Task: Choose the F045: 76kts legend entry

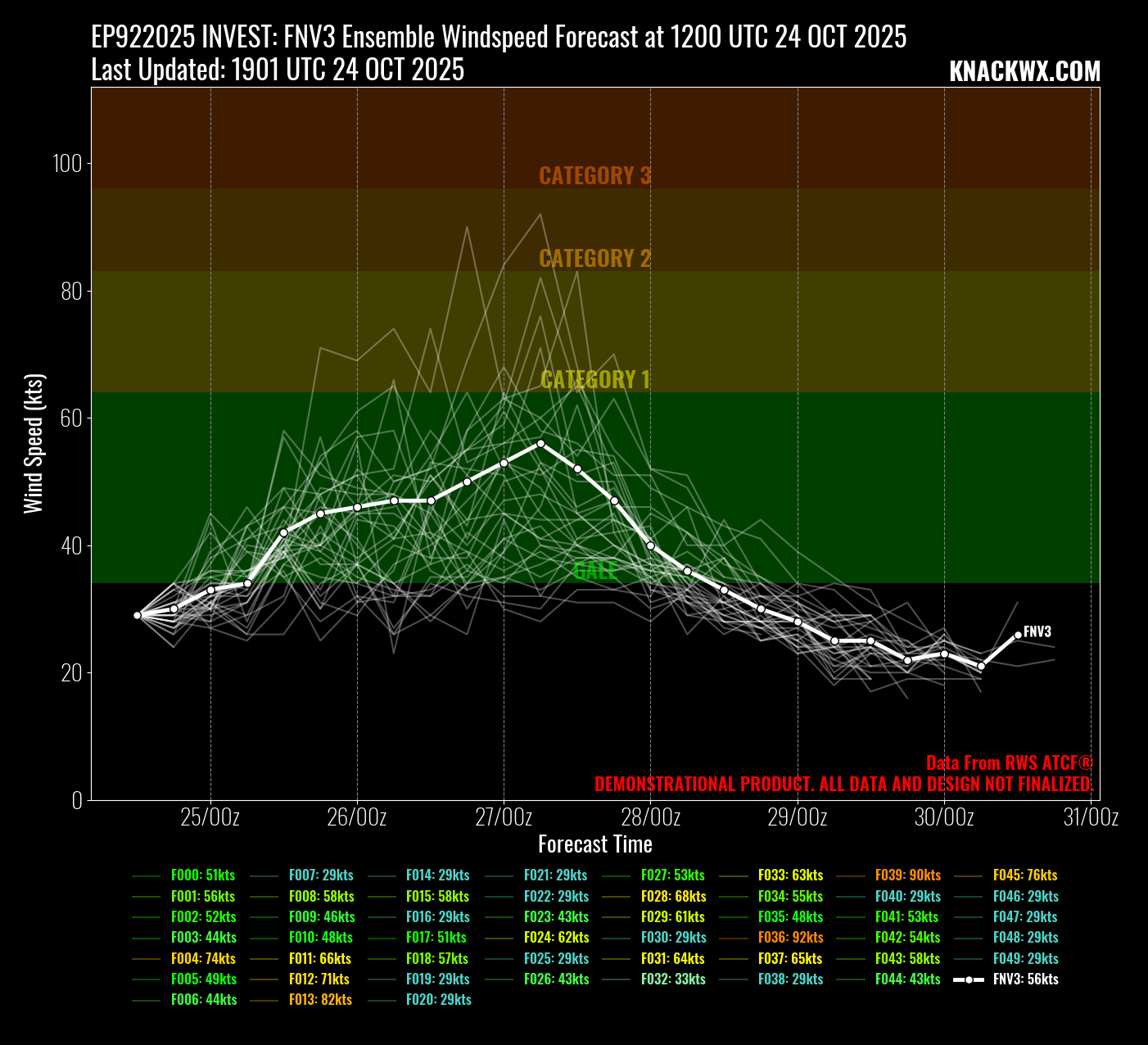Action: [x=1024, y=875]
